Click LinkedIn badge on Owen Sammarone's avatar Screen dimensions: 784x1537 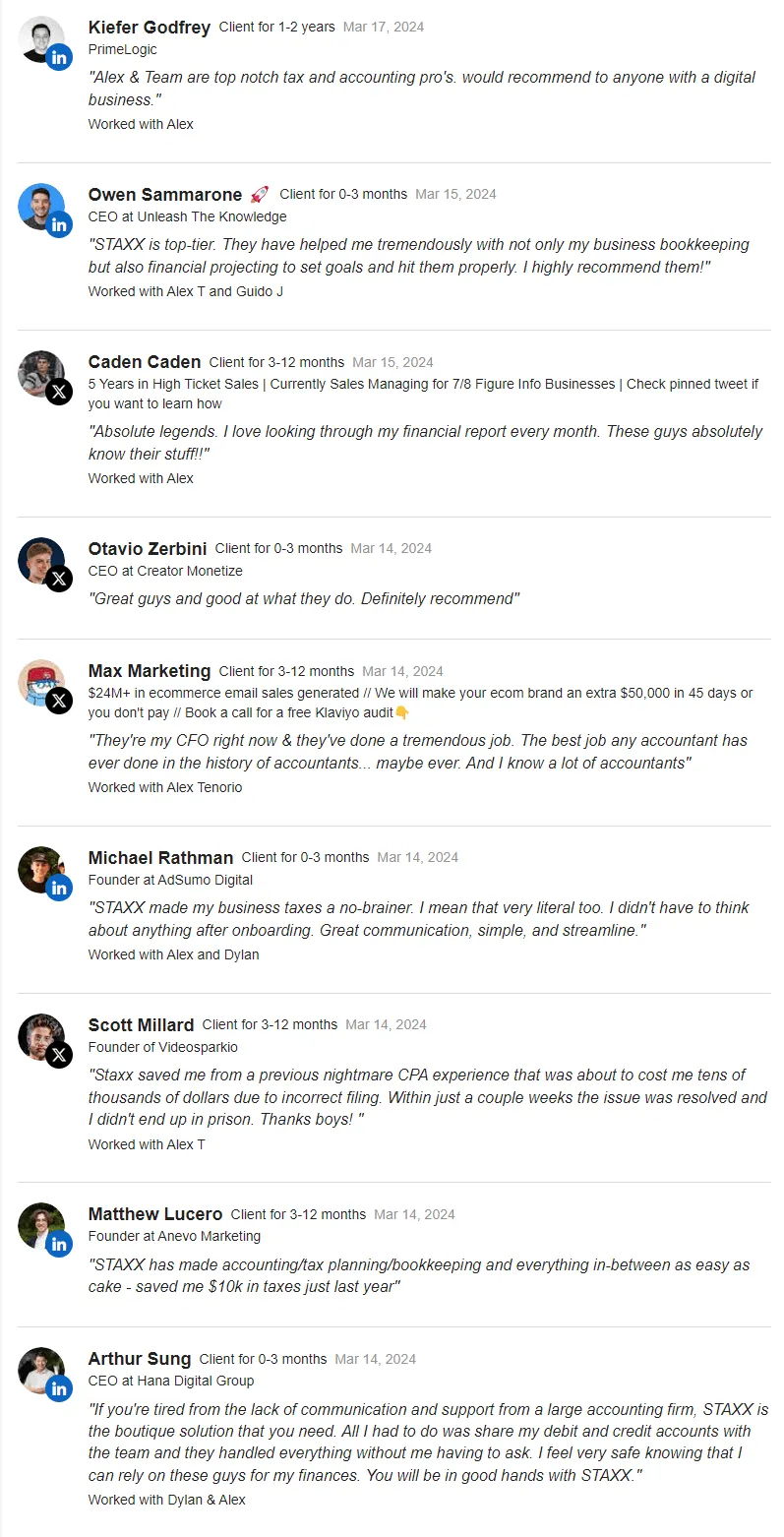pos(59,224)
